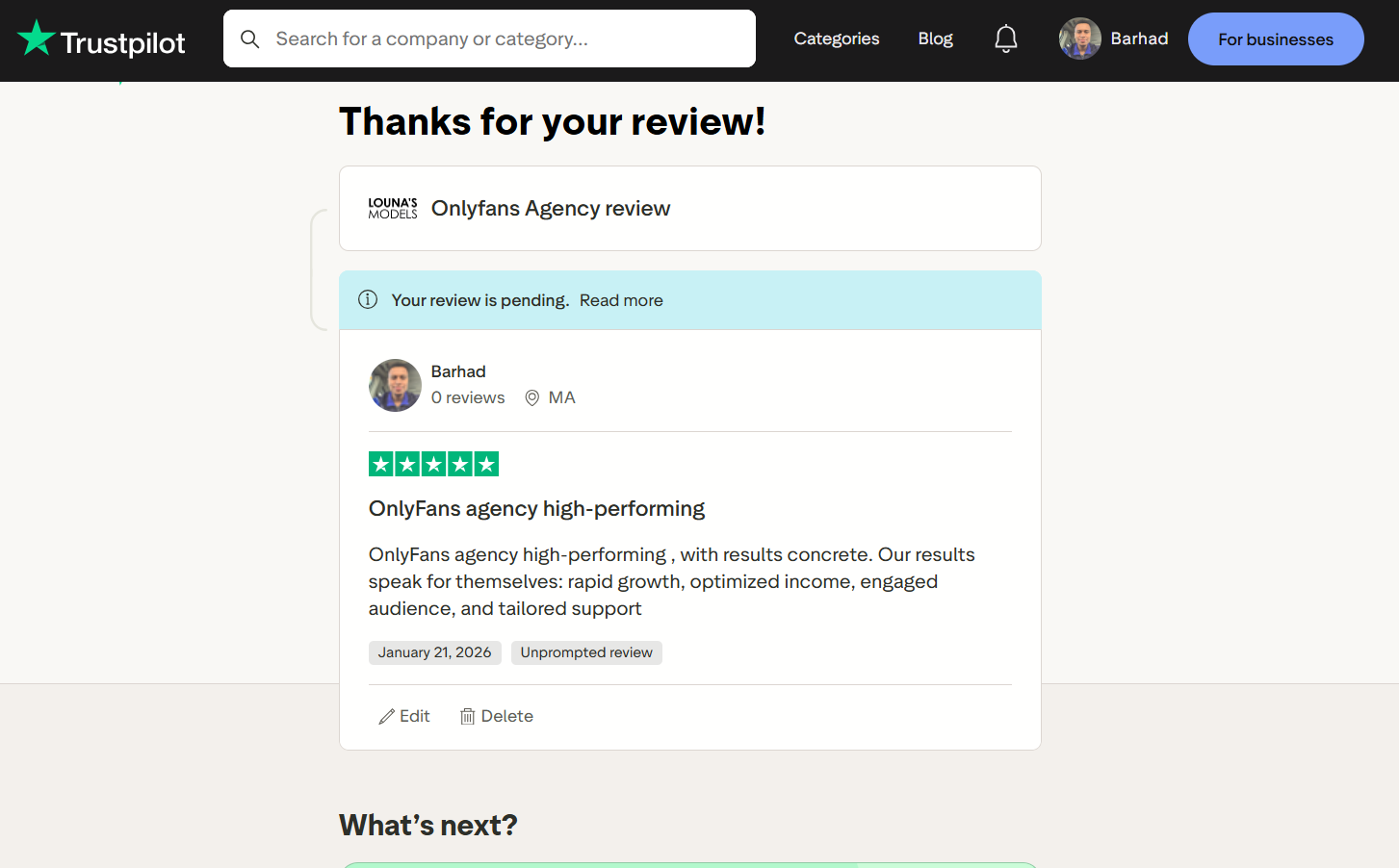Open the Onlyfans Agency review link
This screenshot has width=1399, height=868.
(551, 209)
